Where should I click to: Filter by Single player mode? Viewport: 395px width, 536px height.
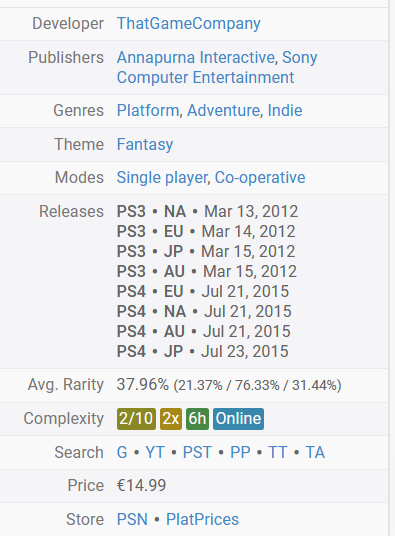(162, 178)
